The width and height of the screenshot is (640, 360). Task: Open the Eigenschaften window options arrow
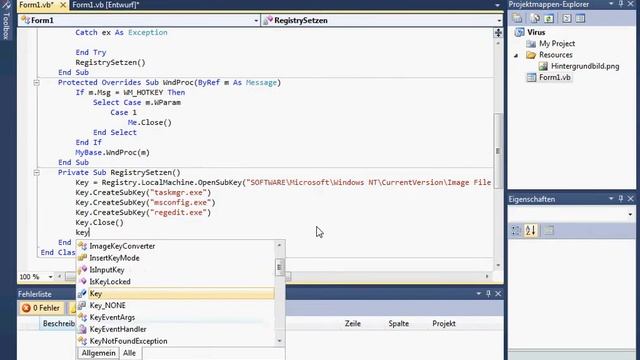point(611,199)
